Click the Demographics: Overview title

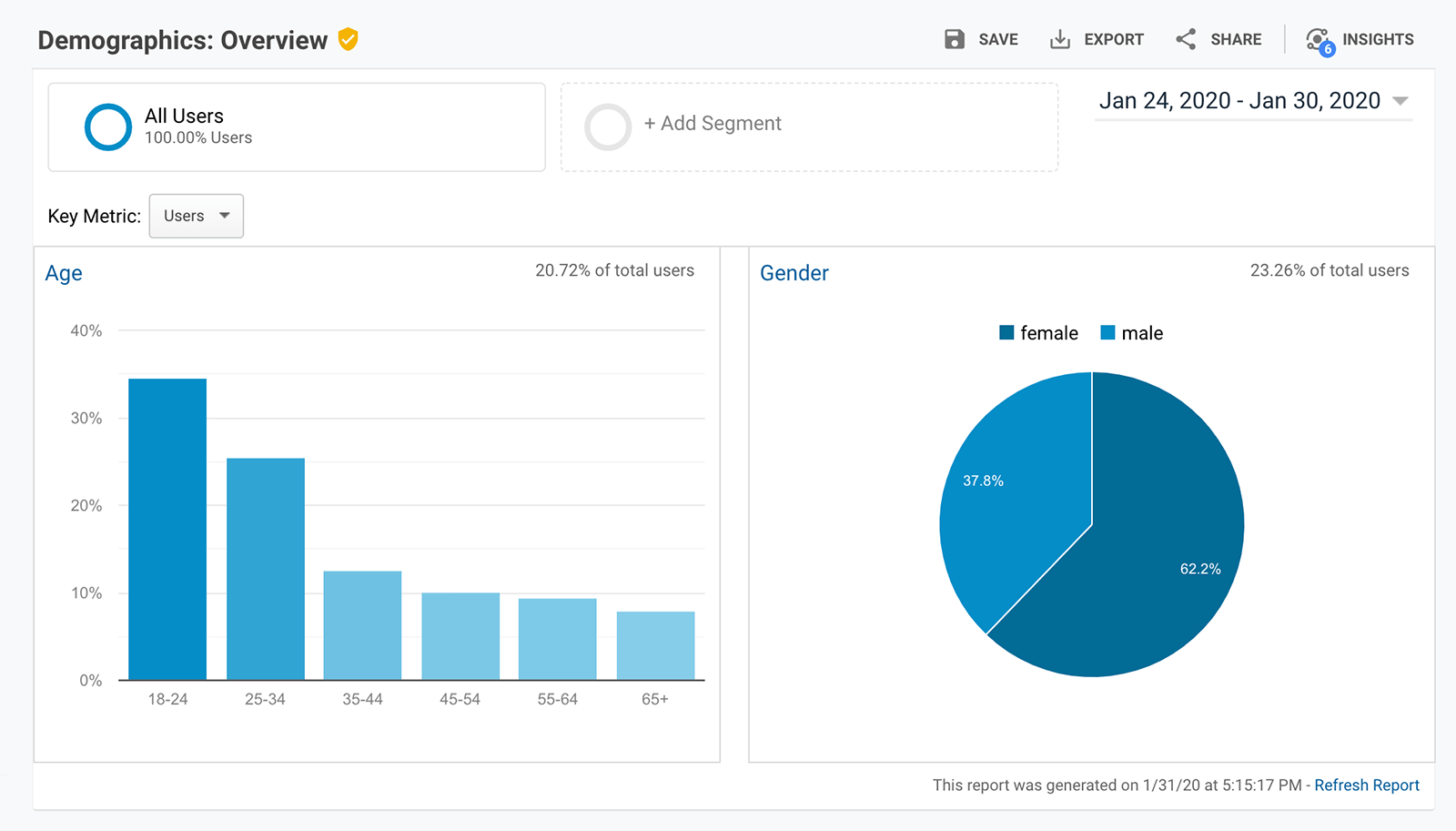click(x=183, y=40)
